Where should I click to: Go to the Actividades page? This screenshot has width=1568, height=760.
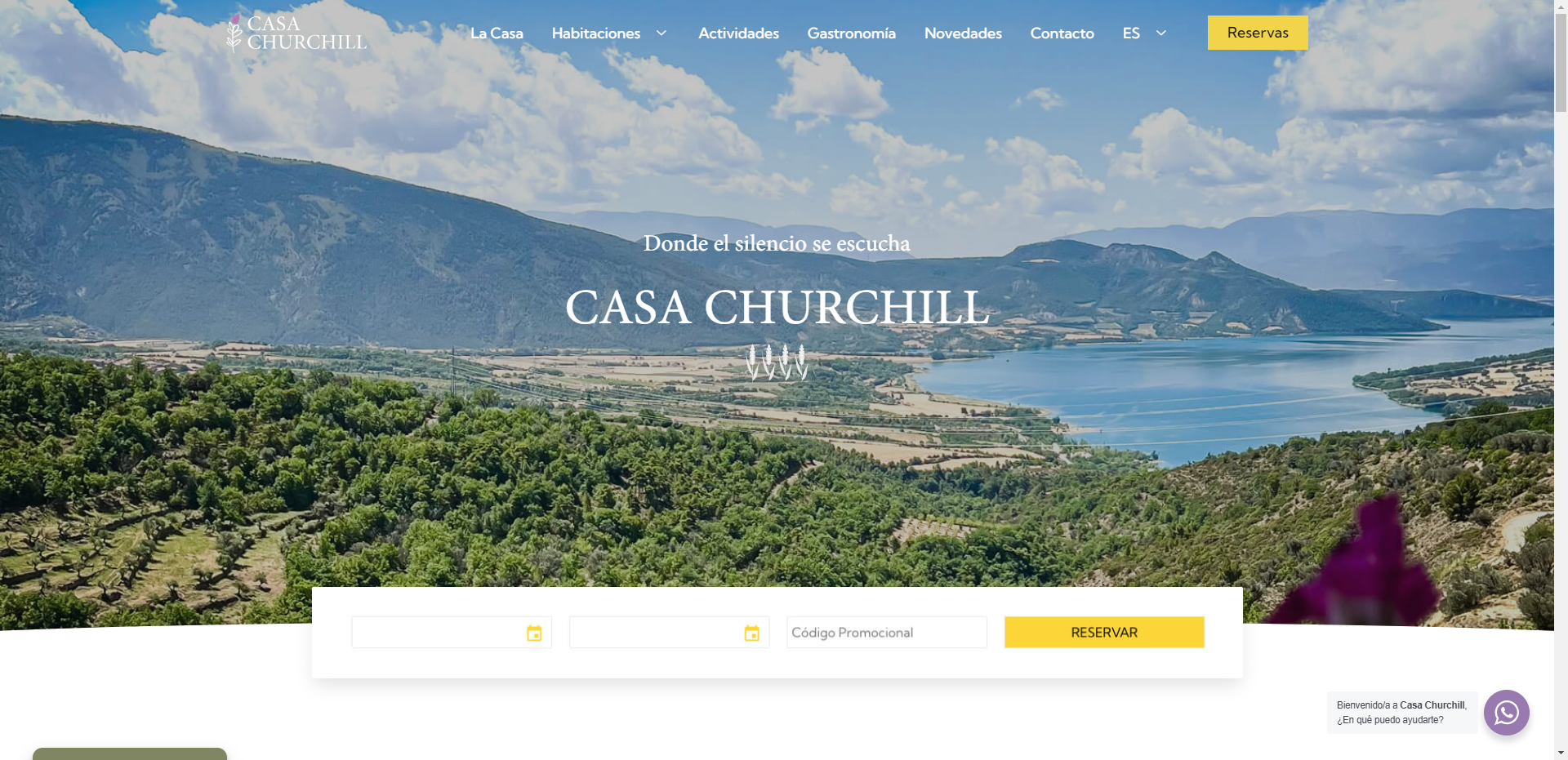738,33
